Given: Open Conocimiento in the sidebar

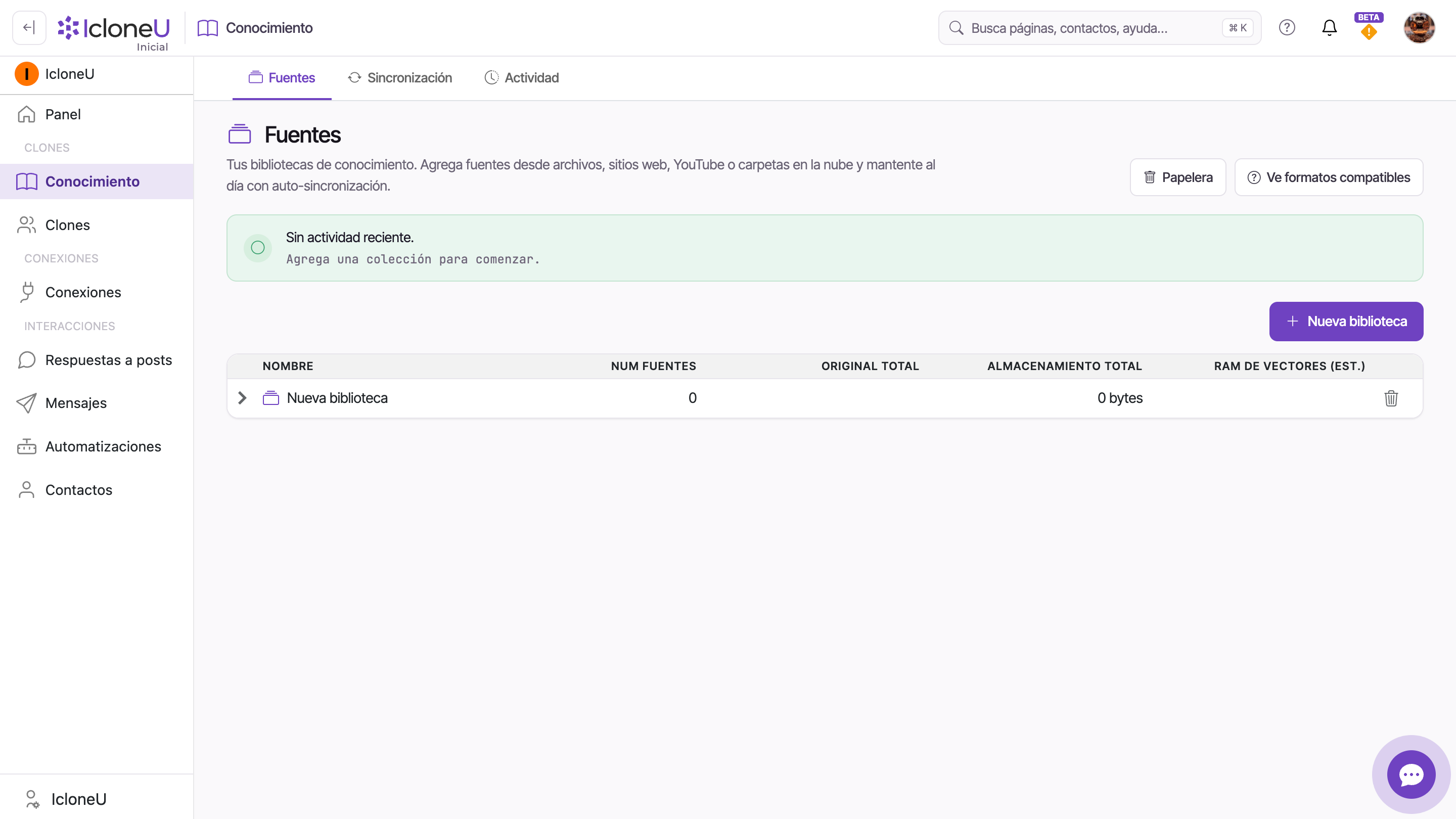Looking at the screenshot, I should click(x=97, y=181).
